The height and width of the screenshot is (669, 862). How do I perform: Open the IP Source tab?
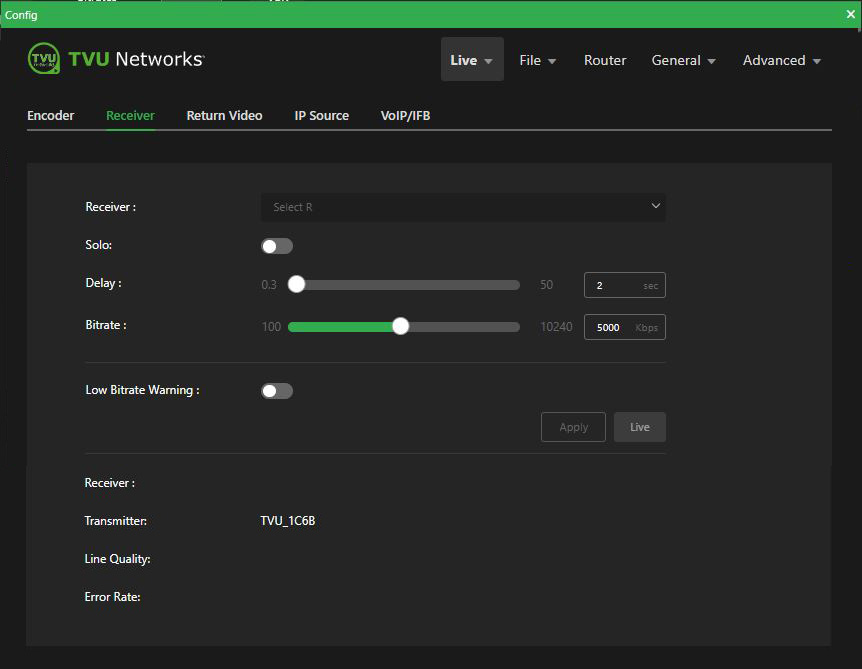[x=321, y=115]
